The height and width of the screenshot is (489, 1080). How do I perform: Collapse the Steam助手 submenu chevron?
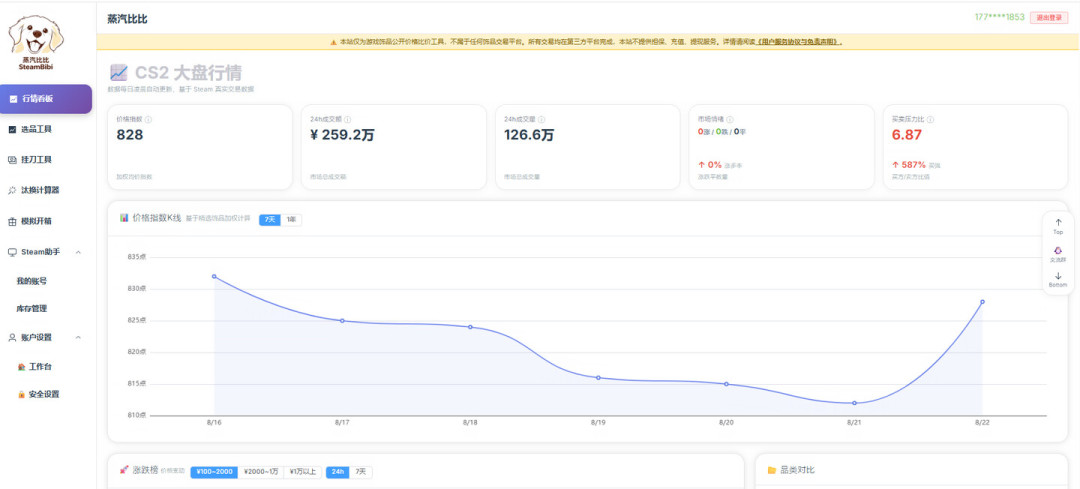[78, 252]
